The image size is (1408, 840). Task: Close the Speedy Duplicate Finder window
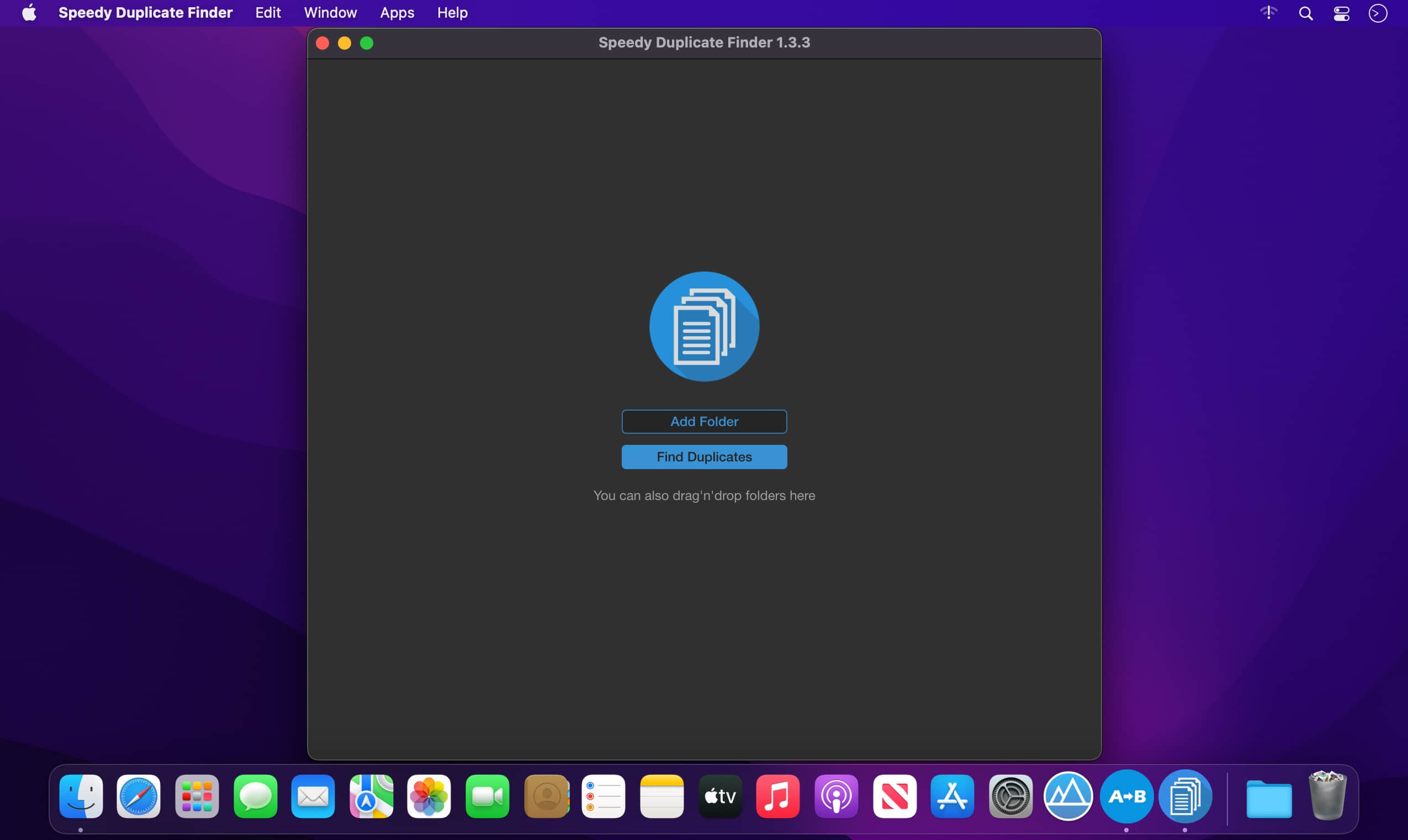coord(322,43)
